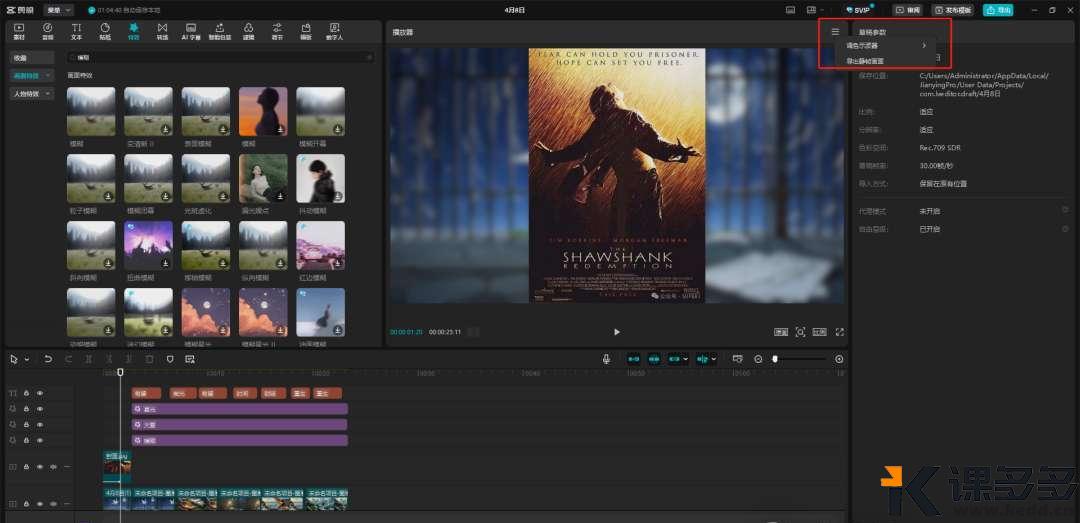Hide the cover video track eye icon
The height and width of the screenshot is (523, 1080).
[40, 467]
